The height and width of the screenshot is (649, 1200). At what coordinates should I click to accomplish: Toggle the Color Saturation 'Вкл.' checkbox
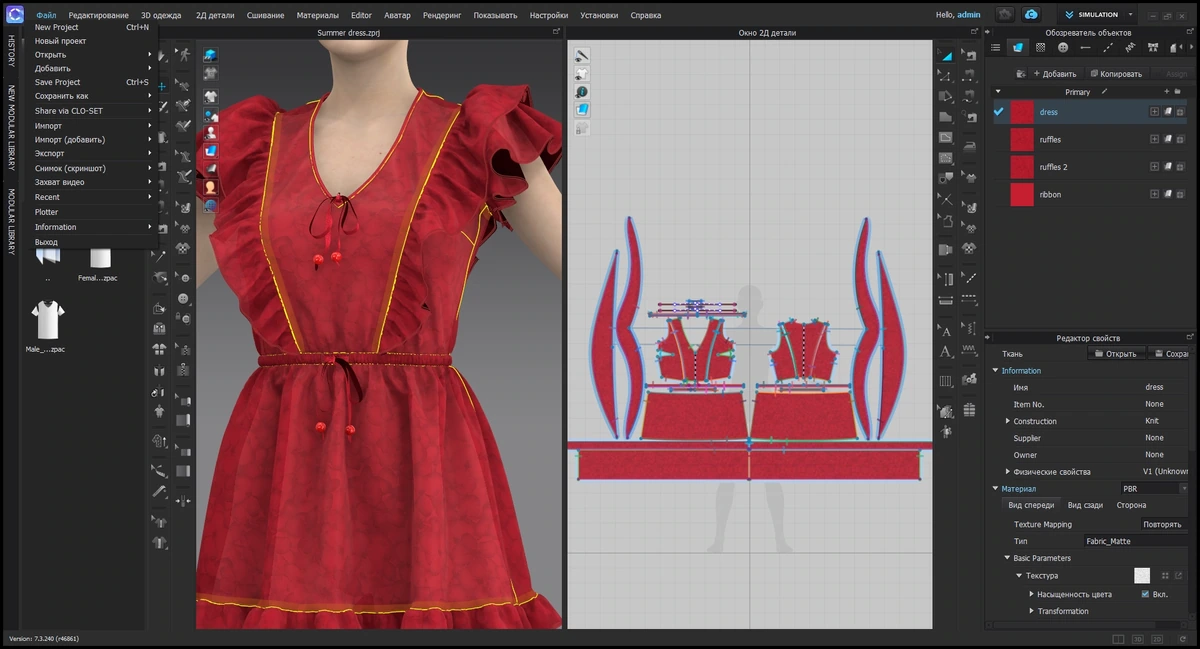pyautogui.click(x=1145, y=594)
